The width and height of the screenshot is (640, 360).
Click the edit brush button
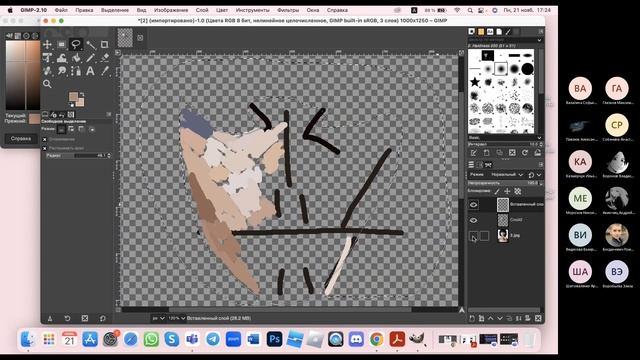tap(473, 153)
